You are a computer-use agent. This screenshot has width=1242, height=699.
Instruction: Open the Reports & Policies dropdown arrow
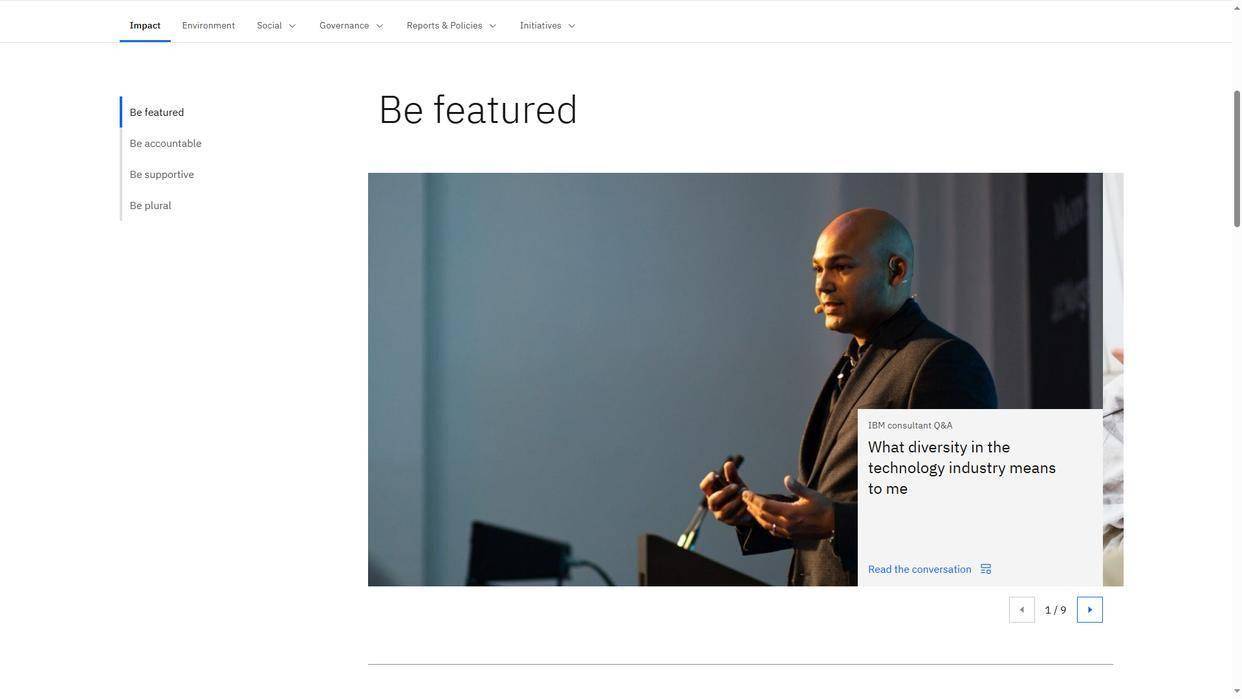pos(492,26)
